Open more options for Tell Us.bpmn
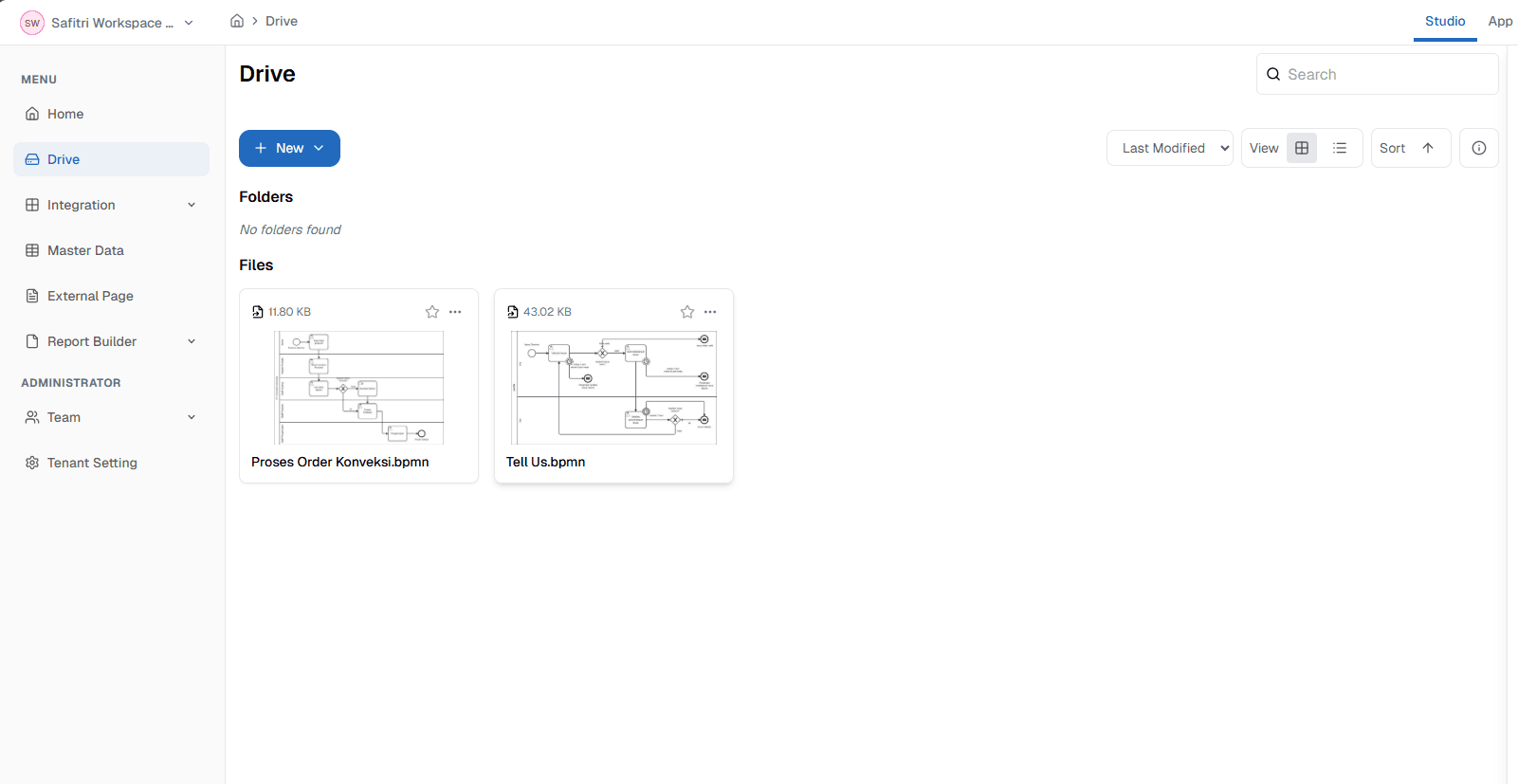The image size is (1518, 784). click(x=710, y=312)
